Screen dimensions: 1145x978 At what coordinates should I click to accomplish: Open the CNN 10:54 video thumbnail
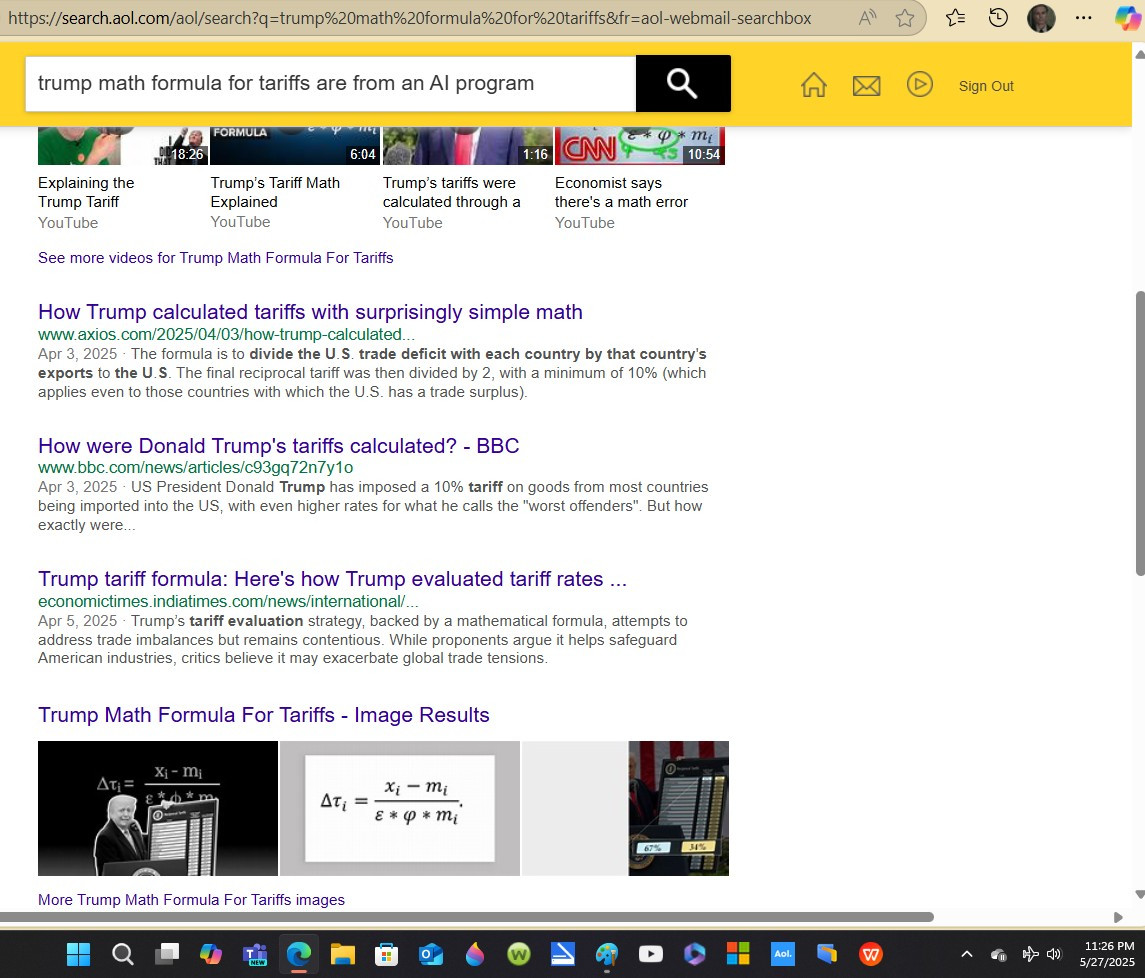(640, 145)
